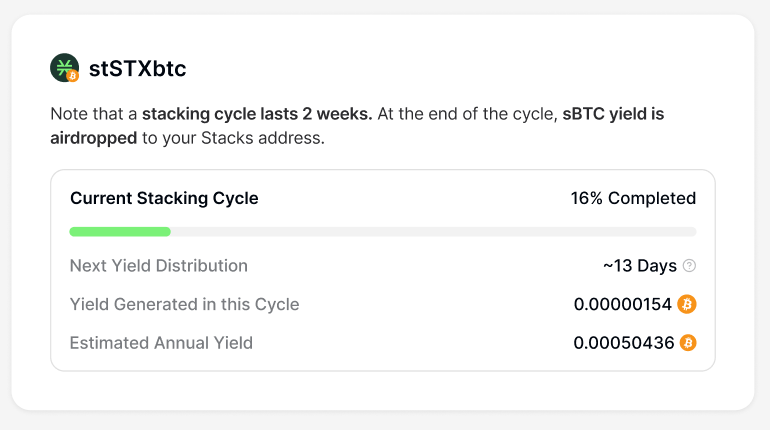Viewport: 770px width, 430px height.
Task: Click the stSTXbtc title text
Action: [137, 69]
